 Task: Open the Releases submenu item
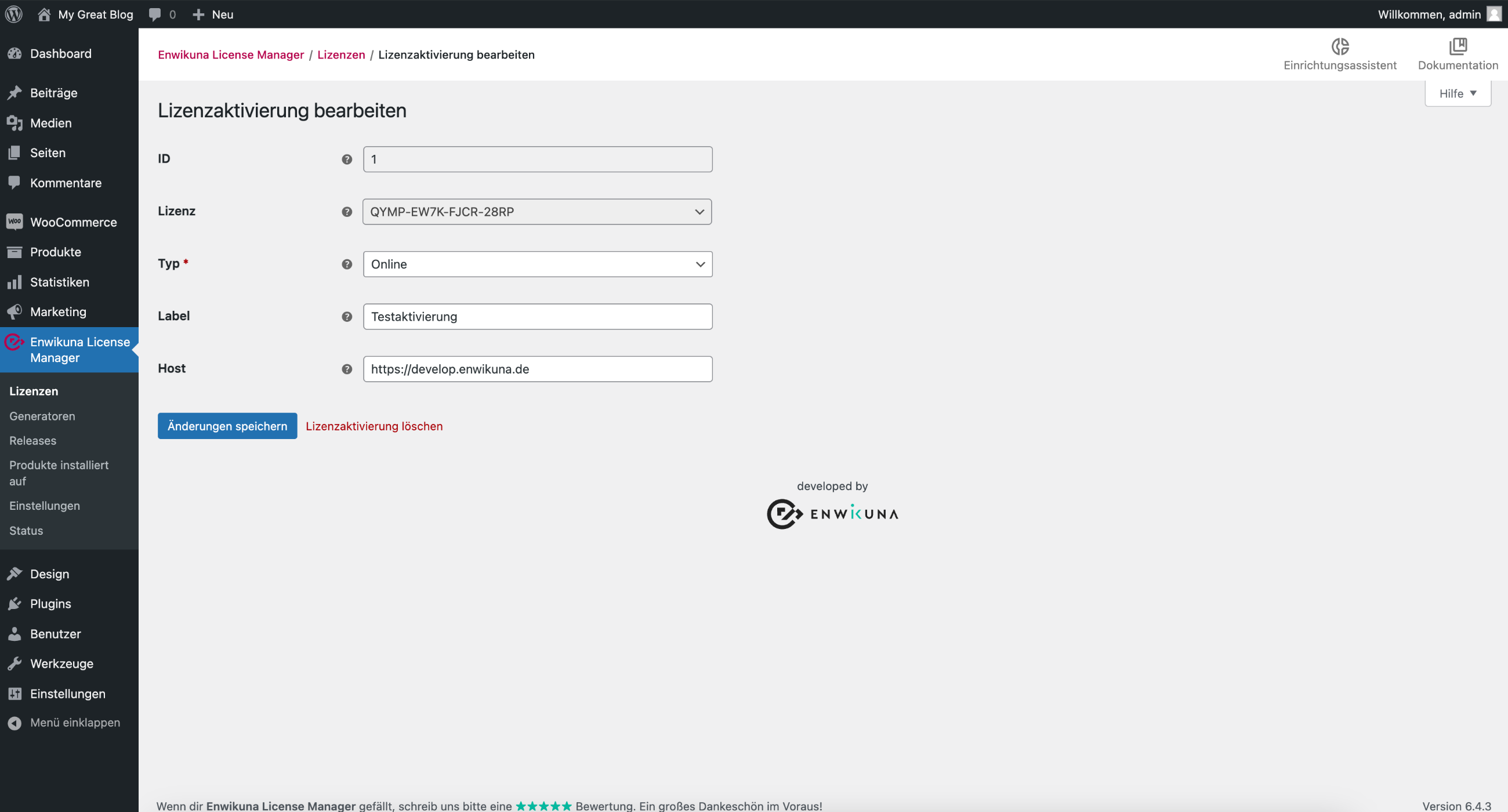click(x=33, y=441)
